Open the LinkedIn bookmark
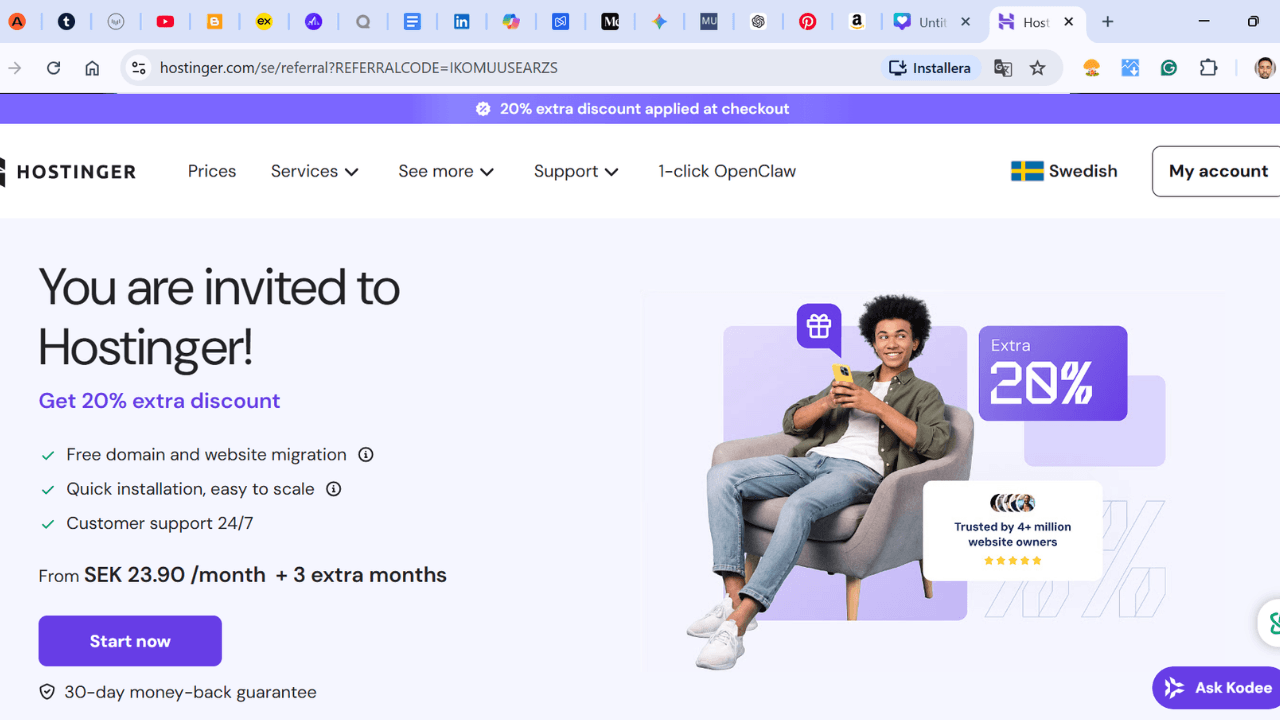The image size is (1280, 720). pos(462,21)
